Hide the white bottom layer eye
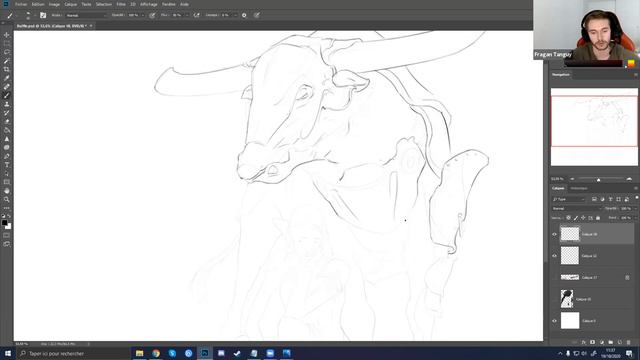Image resolution: width=640 pixels, height=360 pixels. tap(554, 321)
